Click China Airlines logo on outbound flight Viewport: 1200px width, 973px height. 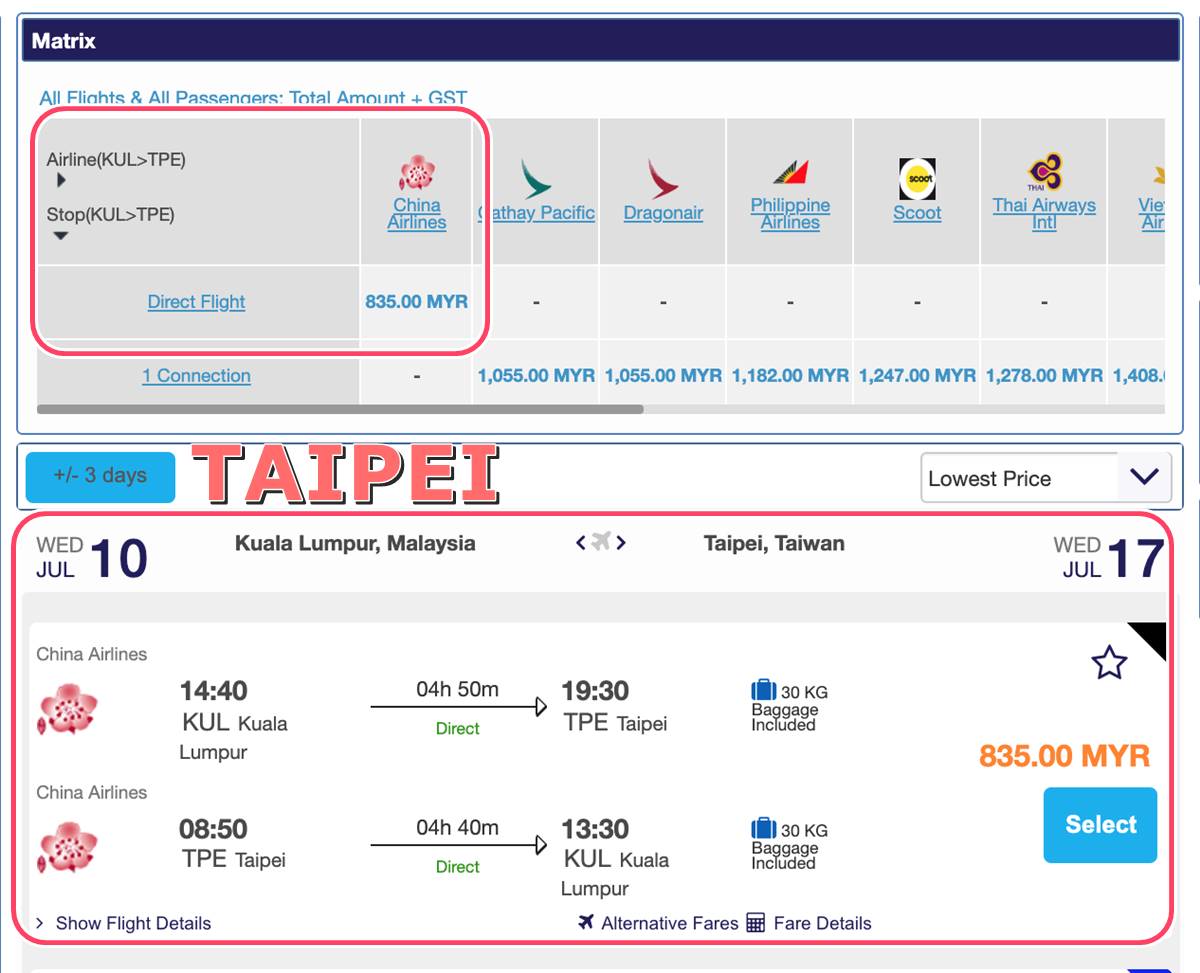tap(68, 709)
